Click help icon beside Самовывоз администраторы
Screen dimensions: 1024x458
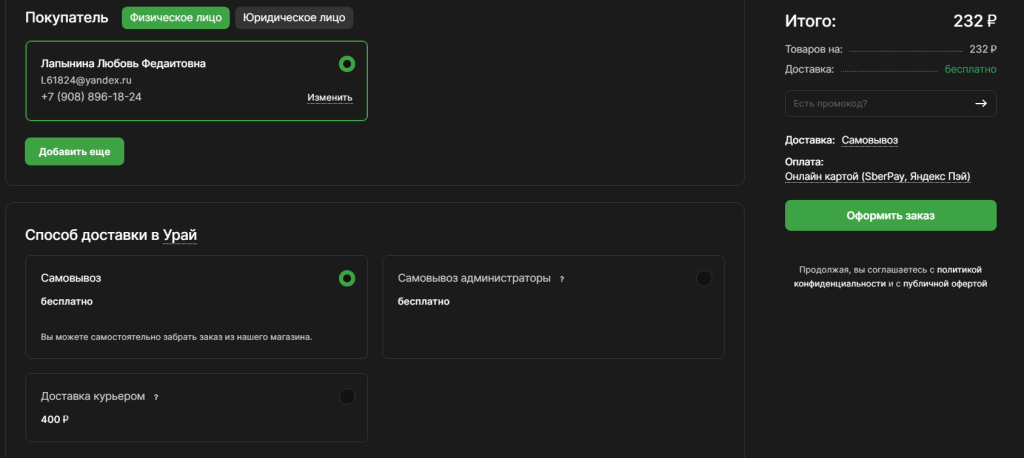click(x=562, y=279)
